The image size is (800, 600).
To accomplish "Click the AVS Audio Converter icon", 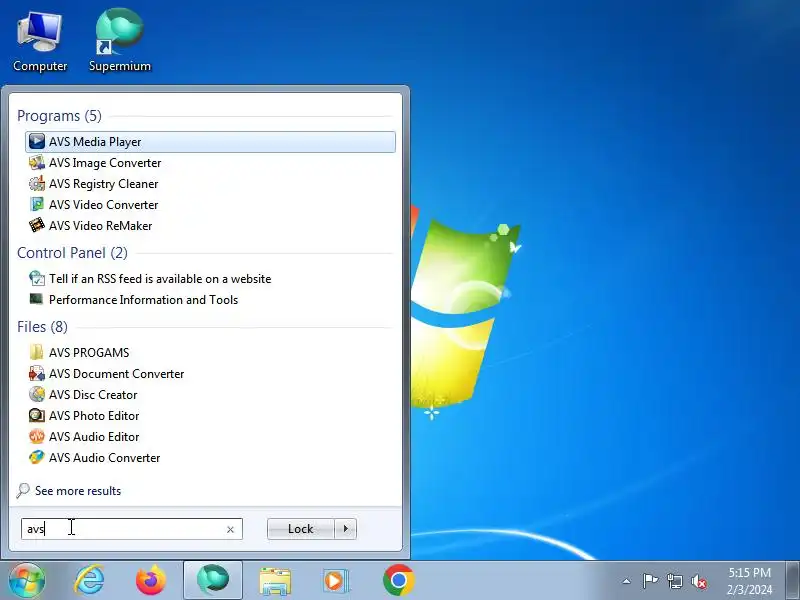I will (x=37, y=457).
